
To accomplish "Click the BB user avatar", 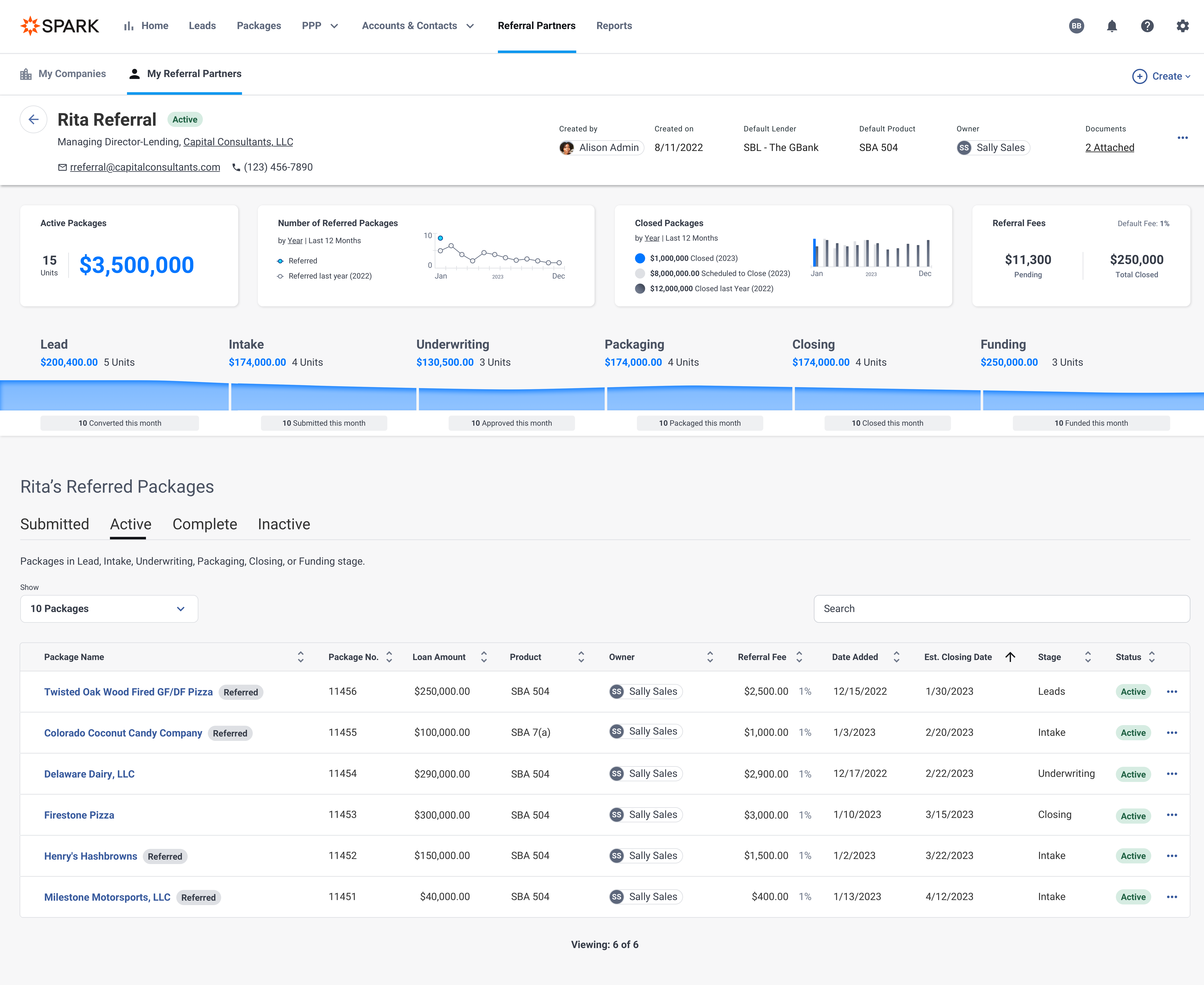I will (x=1076, y=26).
